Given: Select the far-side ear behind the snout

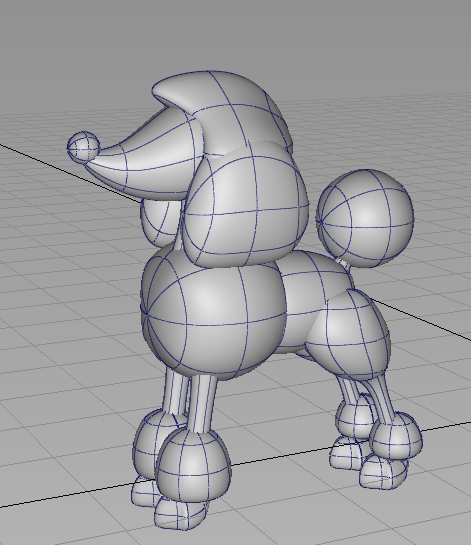Looking at the screenshot, I should click(161, 221).
